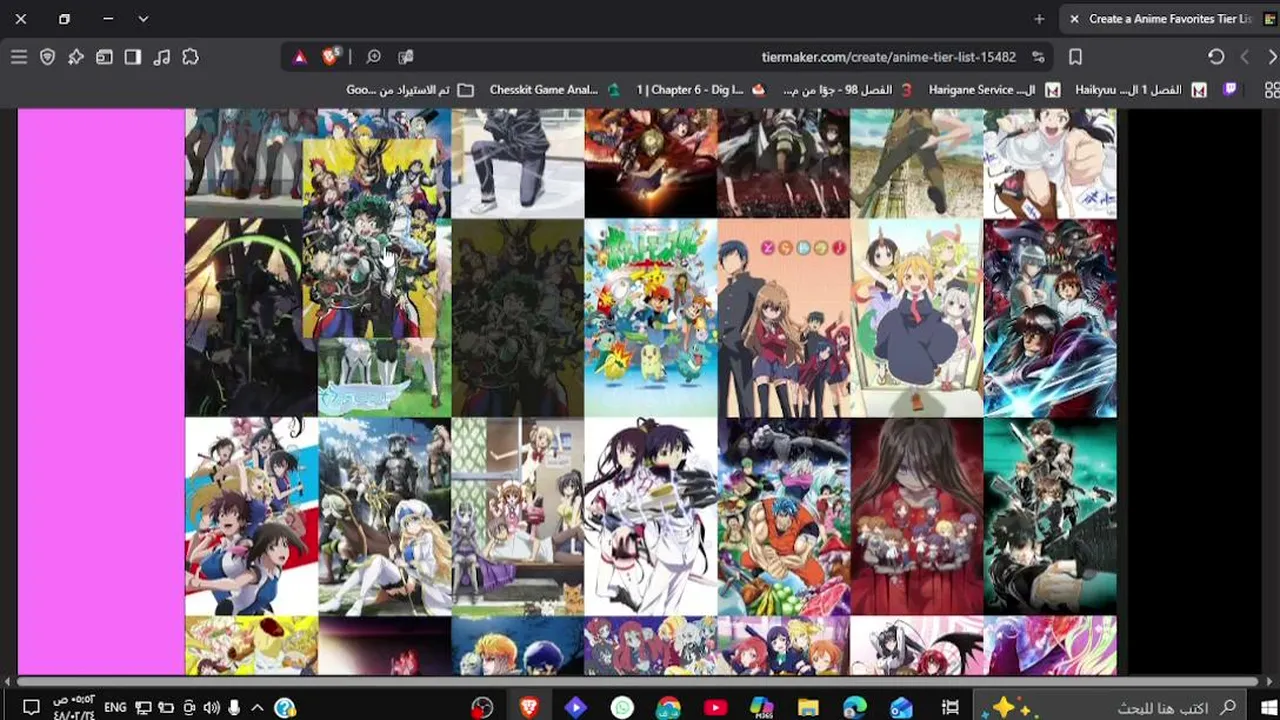Open YouTube from the taskbar
Viewport: 1280px width, 720px height.
(x=715, y=707)
